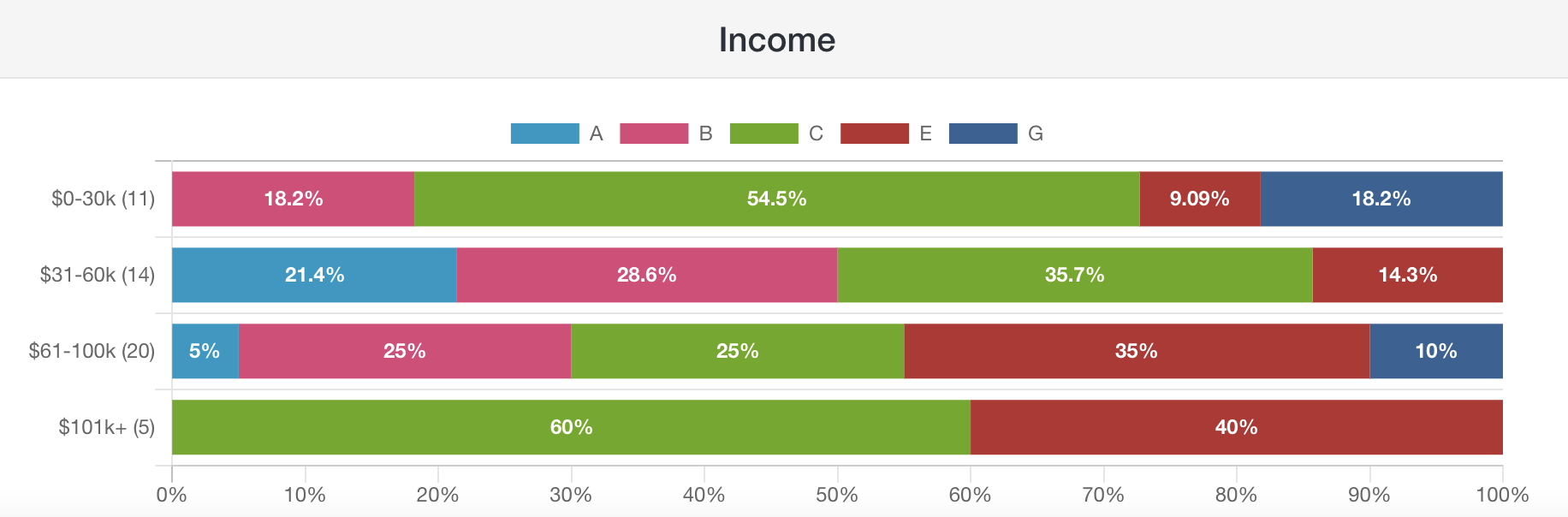1568x517 pixels.
Task: Click the 21.4% blue bar segment
Action: tap(314, 275)
